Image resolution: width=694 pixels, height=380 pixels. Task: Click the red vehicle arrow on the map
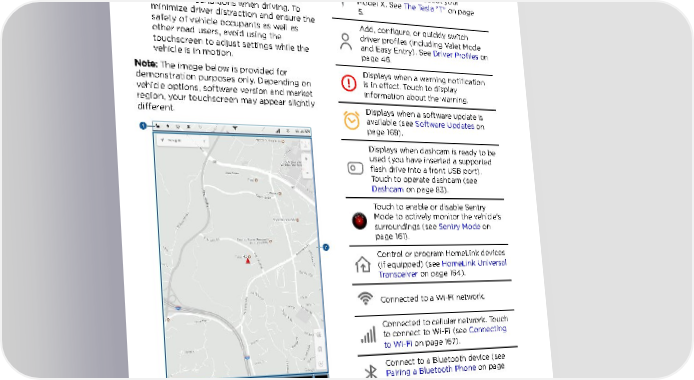[x=248, y=261]
